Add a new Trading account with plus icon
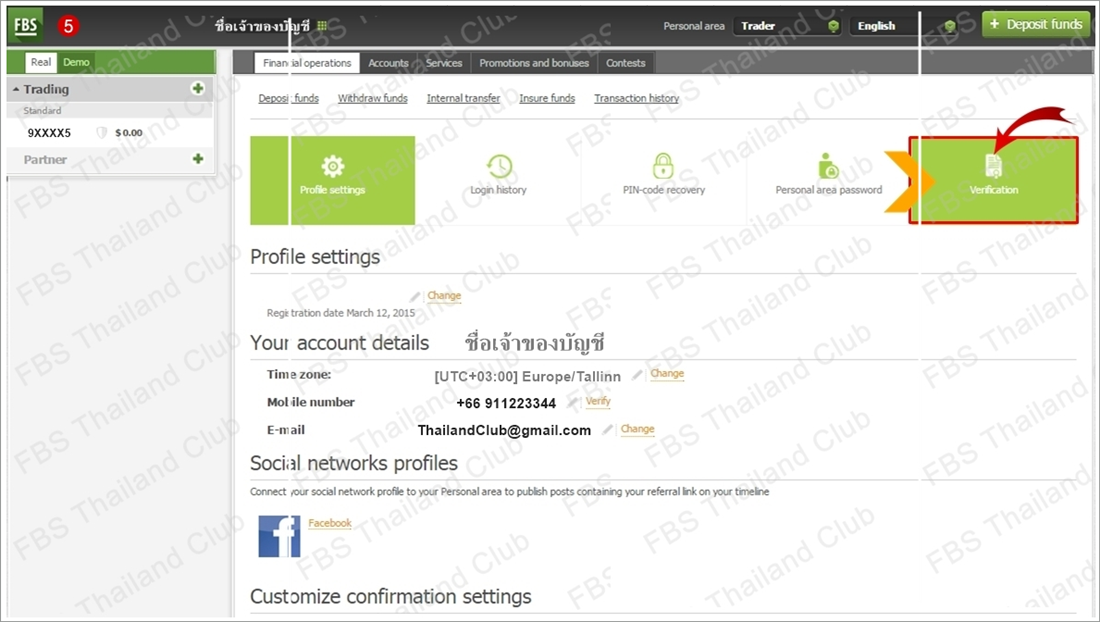 tap(198, 88)
